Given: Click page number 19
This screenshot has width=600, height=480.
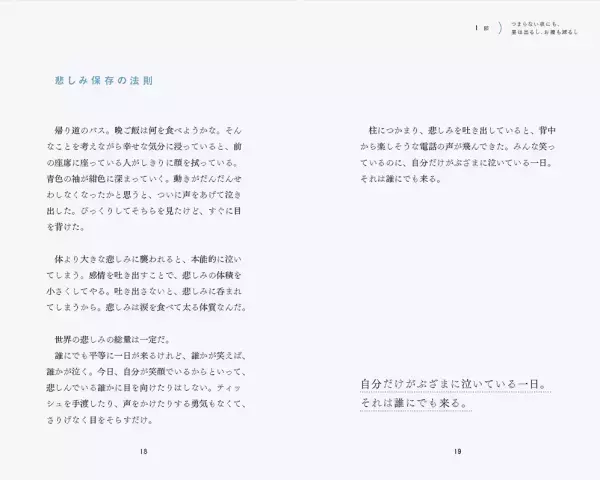Looking at the screenshot, I should [458, 451].
